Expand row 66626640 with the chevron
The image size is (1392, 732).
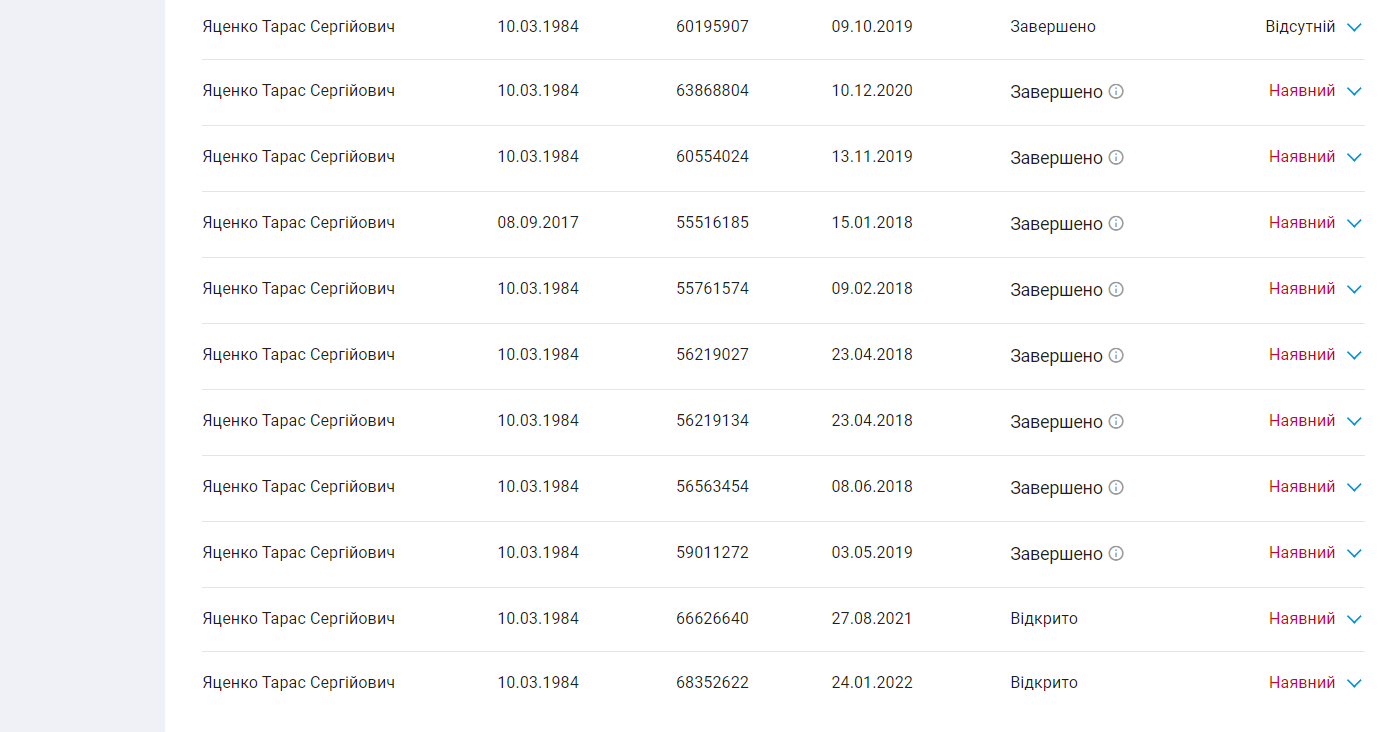point(1354,619)
